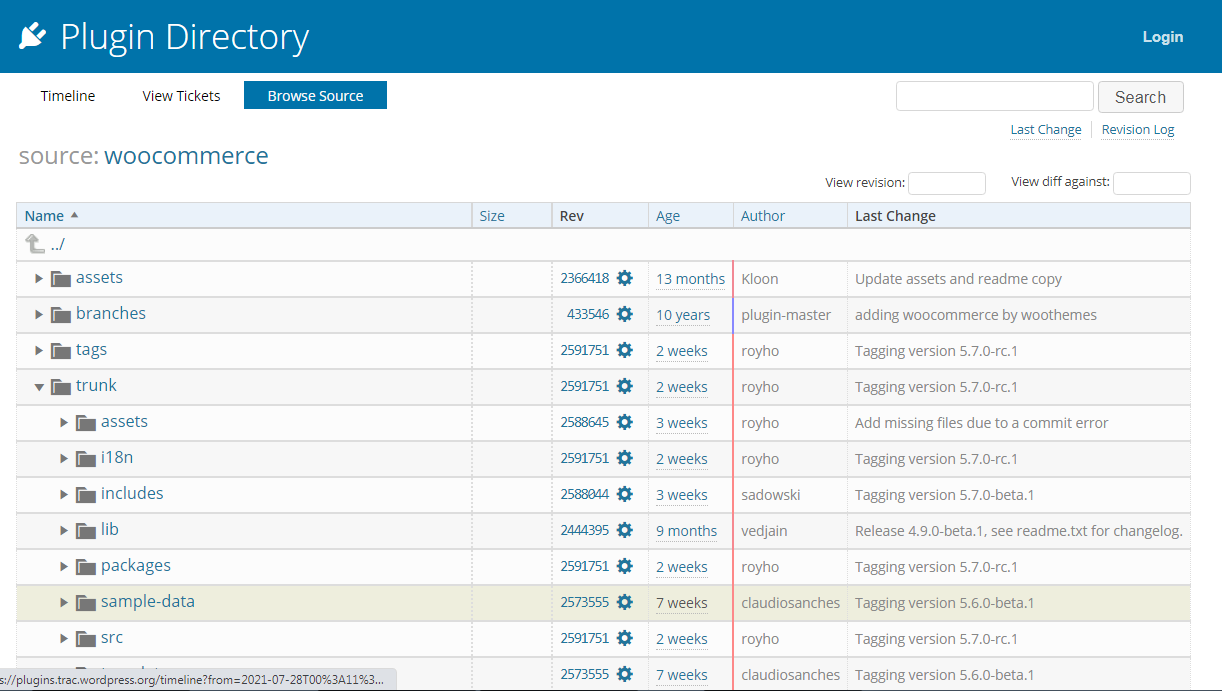Click the 10 years age link
Viewport: 1222px width, 691px height.
(x=683, y=315)
